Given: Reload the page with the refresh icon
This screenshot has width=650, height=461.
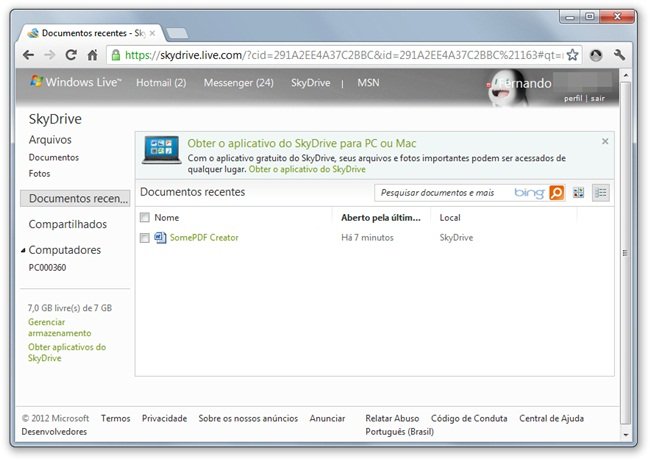Looking at the screenshot, I should click(x=71, y=55).
